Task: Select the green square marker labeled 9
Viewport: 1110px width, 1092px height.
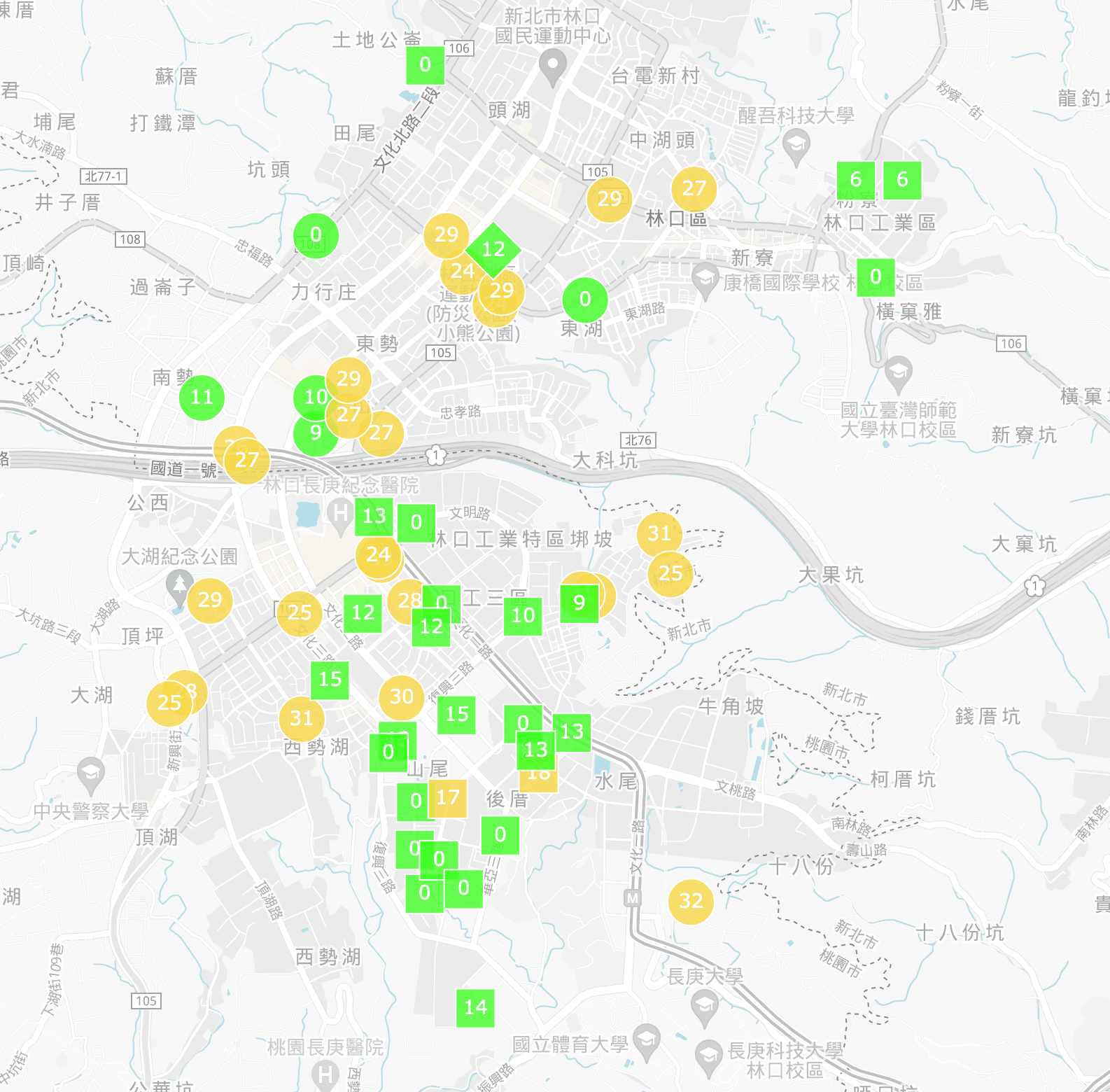Action: (579, 603)
